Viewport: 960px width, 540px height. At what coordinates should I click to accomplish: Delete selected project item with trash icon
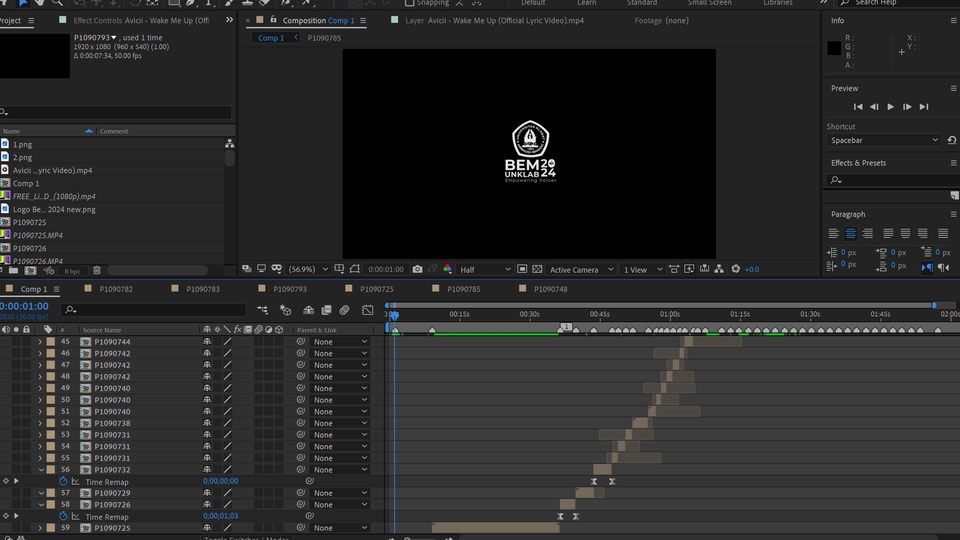pyautogui.click(x=97, y=270)
